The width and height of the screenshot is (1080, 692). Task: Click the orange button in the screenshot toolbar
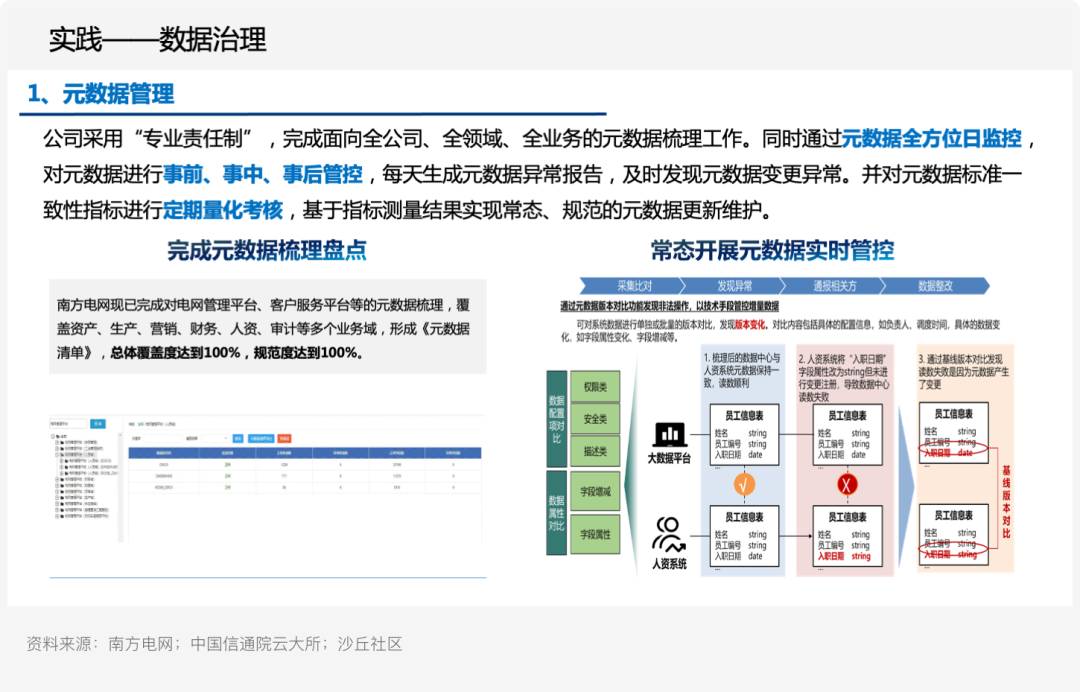click(x=284, y=438)
